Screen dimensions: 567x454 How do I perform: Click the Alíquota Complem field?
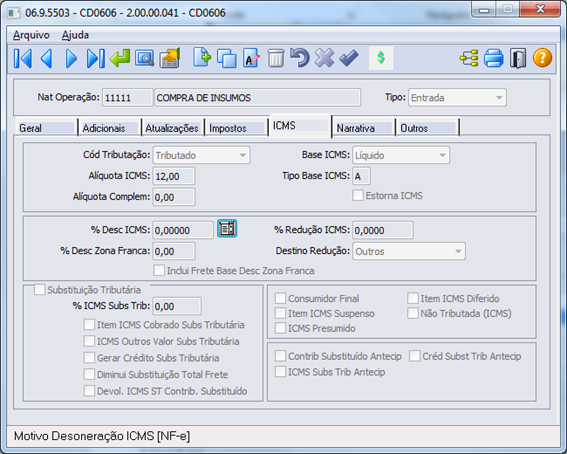coord(174,197)
